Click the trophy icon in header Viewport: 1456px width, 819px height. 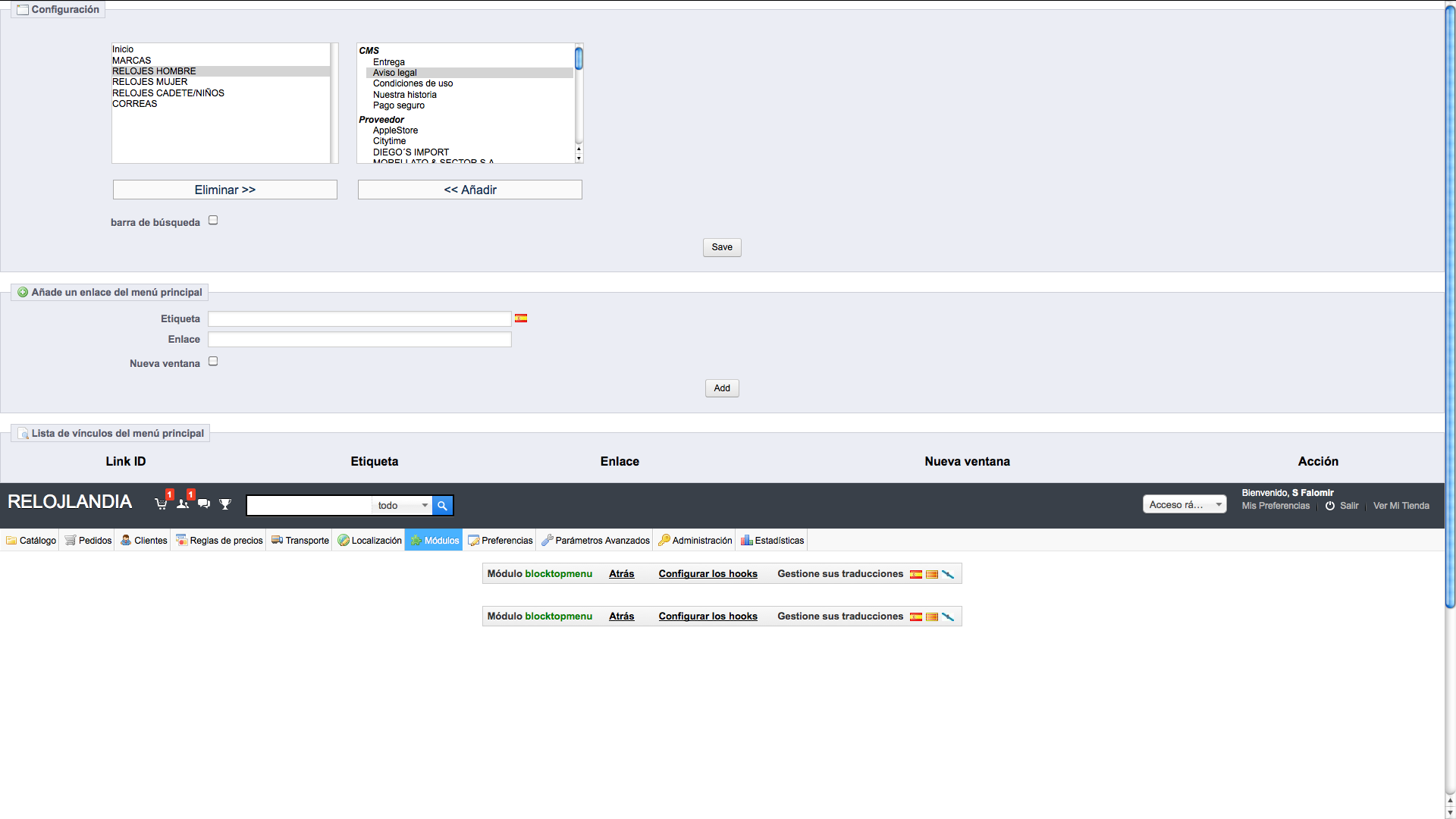point(225,504)
